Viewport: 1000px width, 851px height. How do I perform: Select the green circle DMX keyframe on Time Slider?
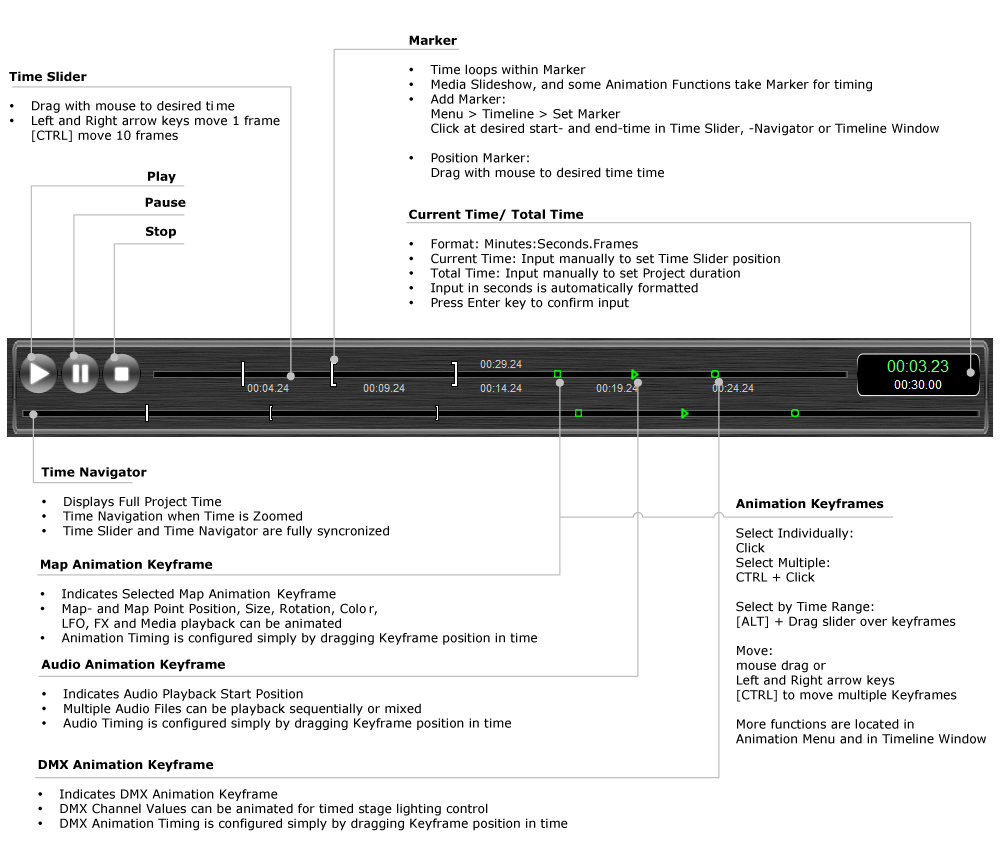click(x=715, y=374)
